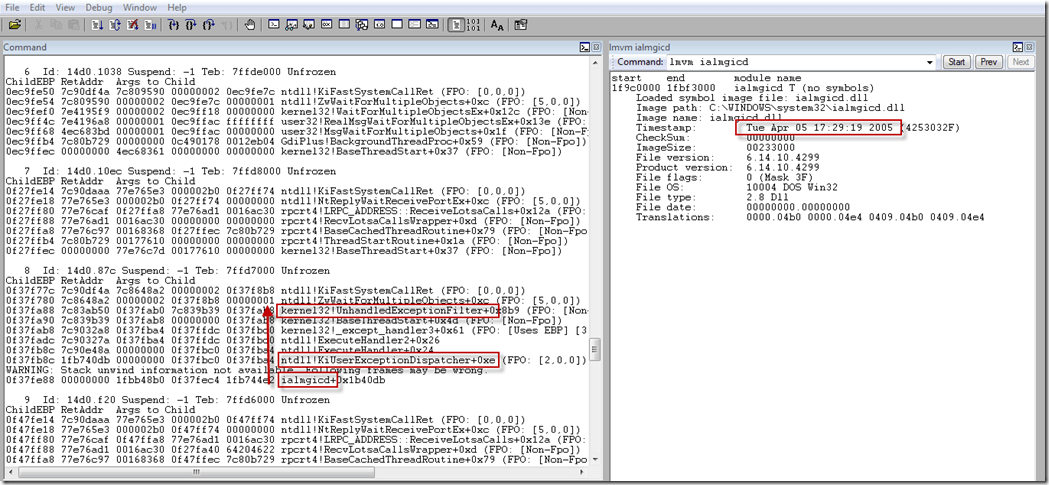This screenshot has width=1049, height=485.
Task: Switch to Source Mode Off toggle
Action: pyautogui.click(x=473, y=25)
